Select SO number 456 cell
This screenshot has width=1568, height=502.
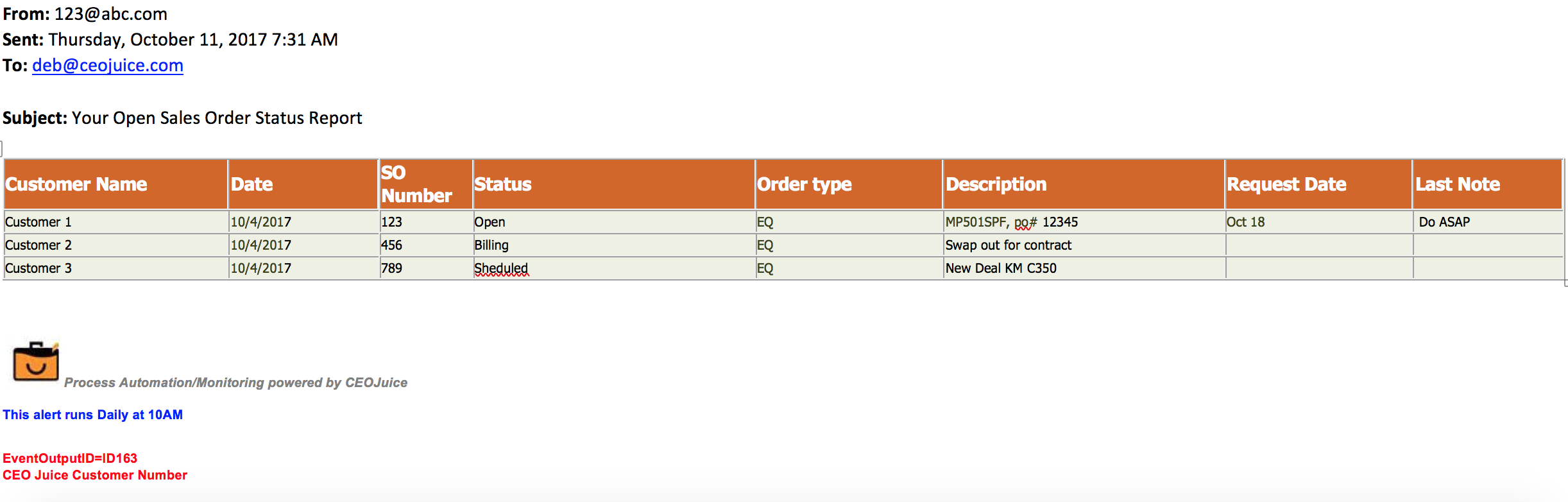(426, 245)
